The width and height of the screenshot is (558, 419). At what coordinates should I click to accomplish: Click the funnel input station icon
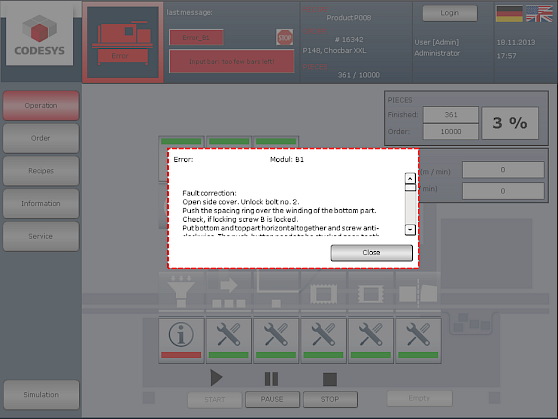coord(181,291)
